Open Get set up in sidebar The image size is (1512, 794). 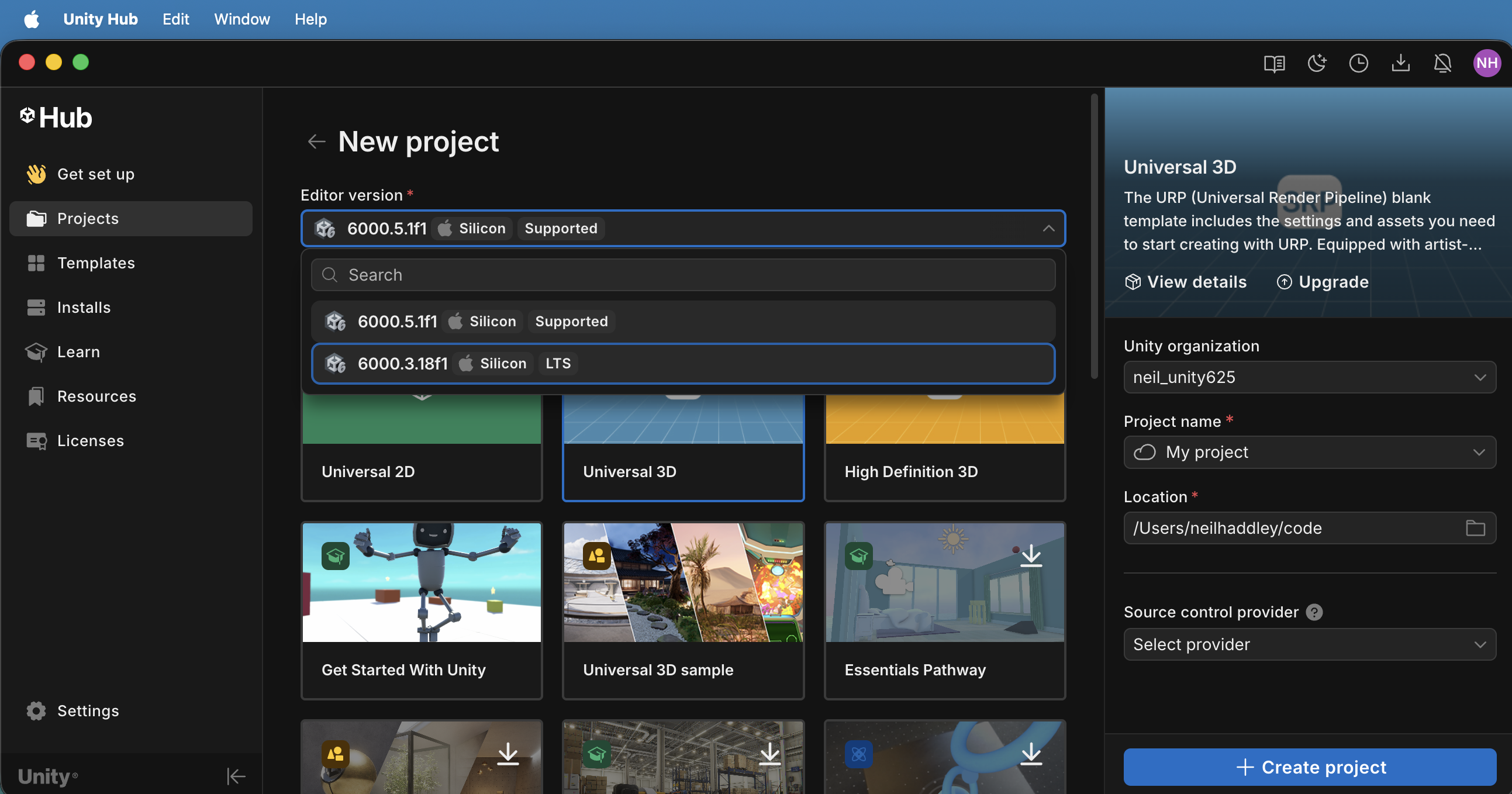point(131,174)
